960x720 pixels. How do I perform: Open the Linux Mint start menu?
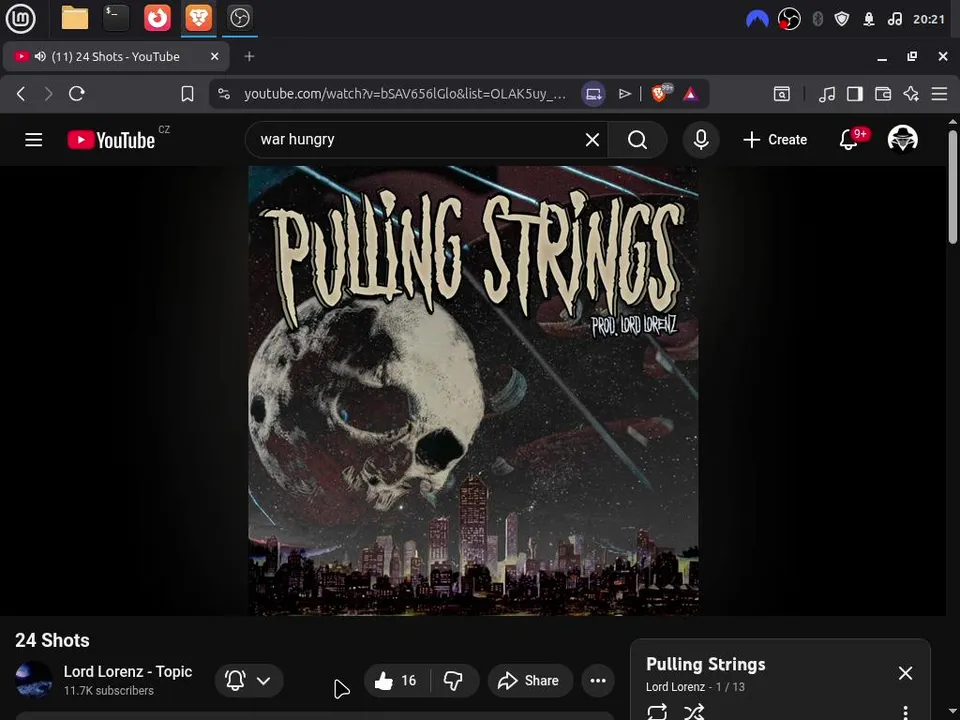click(x=20, y=18)
